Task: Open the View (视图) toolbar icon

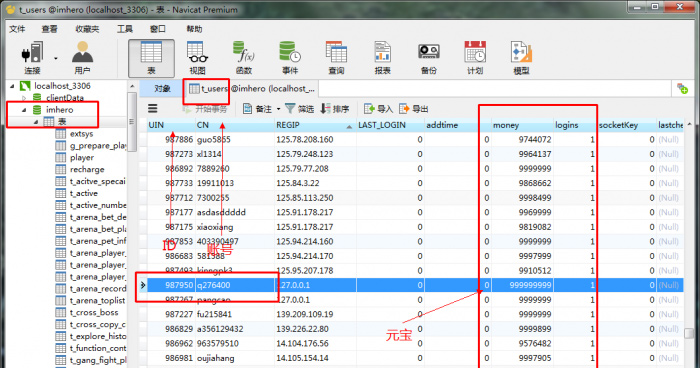Action: (x=197, y=57)
